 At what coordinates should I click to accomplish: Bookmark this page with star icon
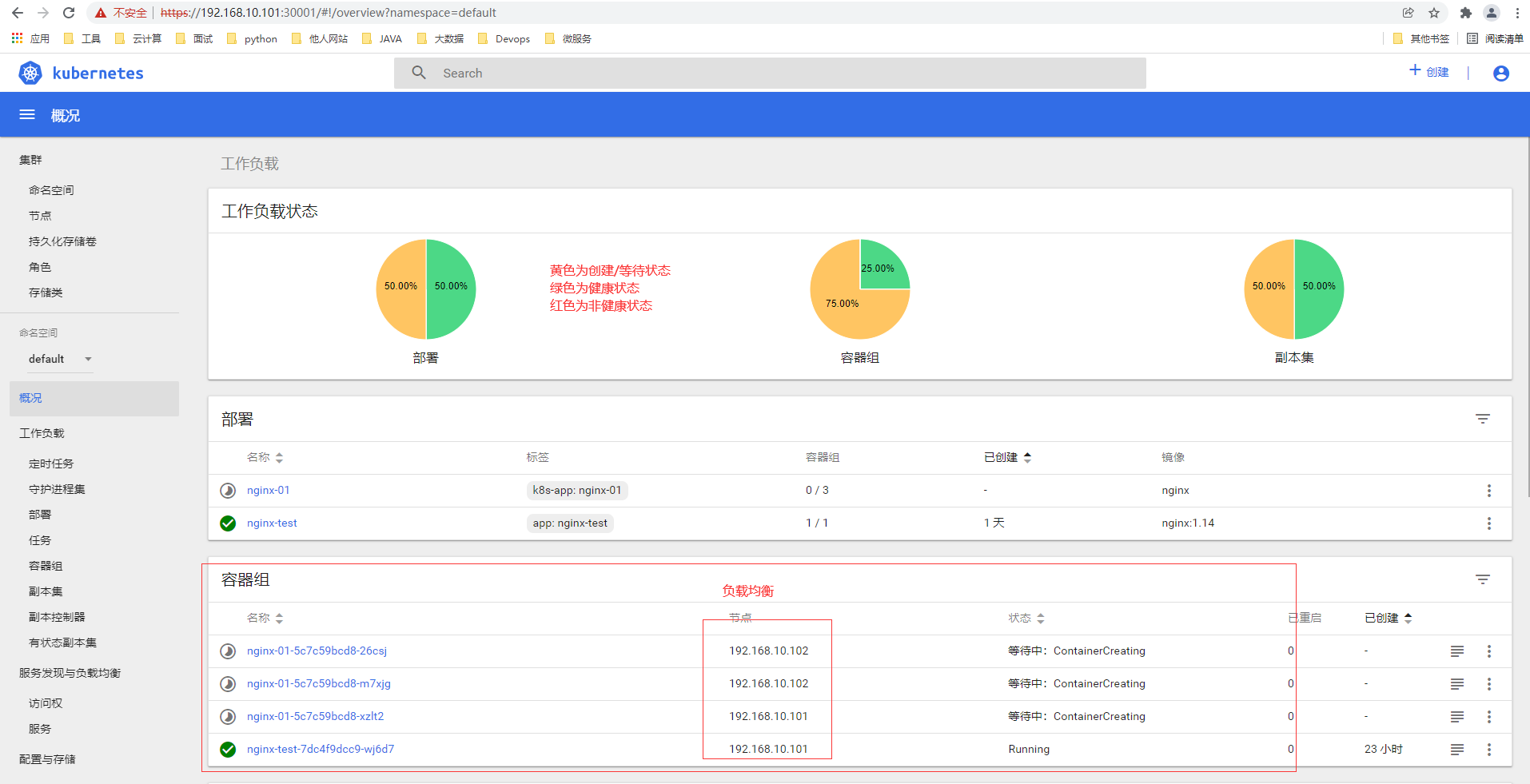point(1434,13)
